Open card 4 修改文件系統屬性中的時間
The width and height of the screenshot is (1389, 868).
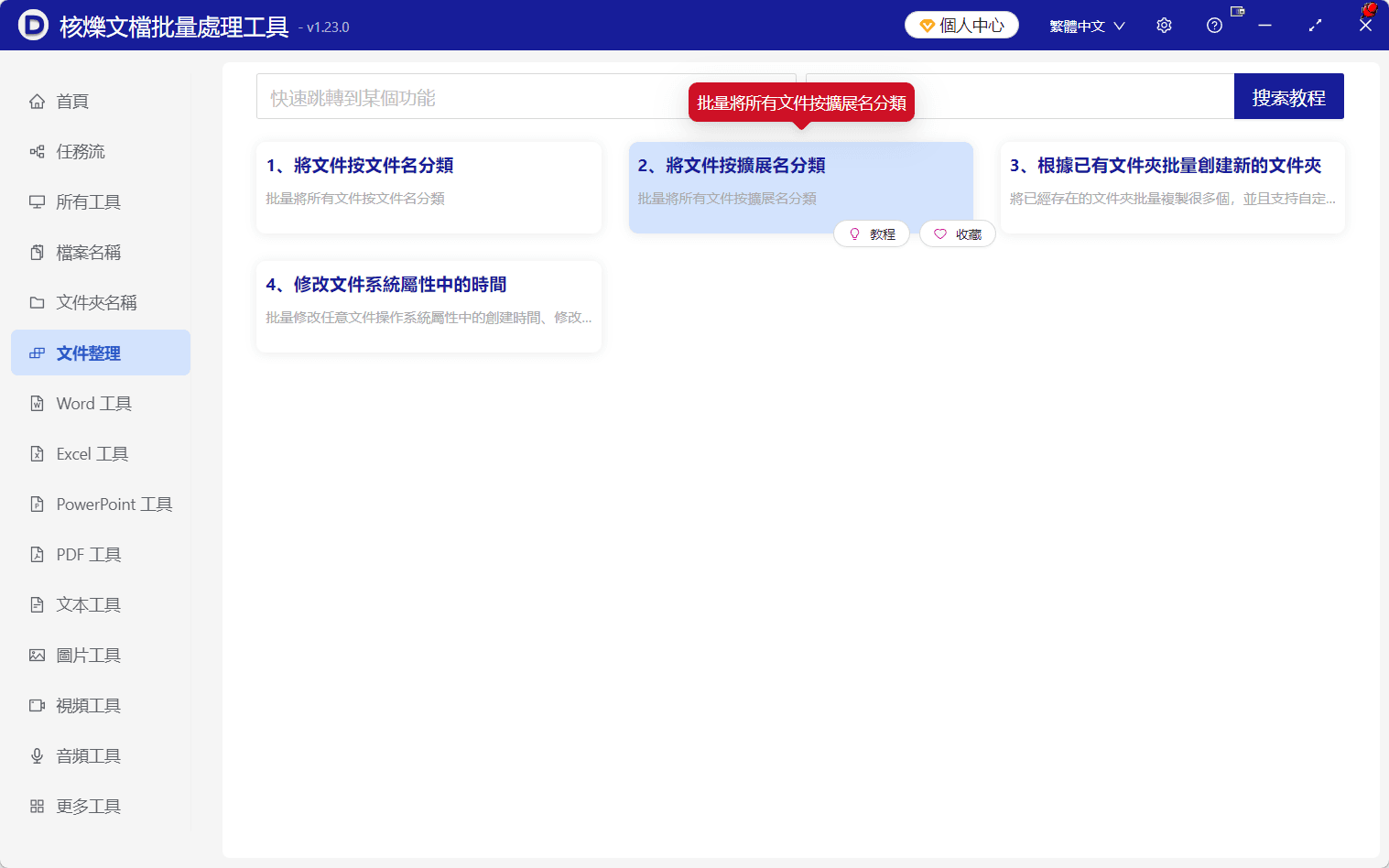[x=429, y=307]
